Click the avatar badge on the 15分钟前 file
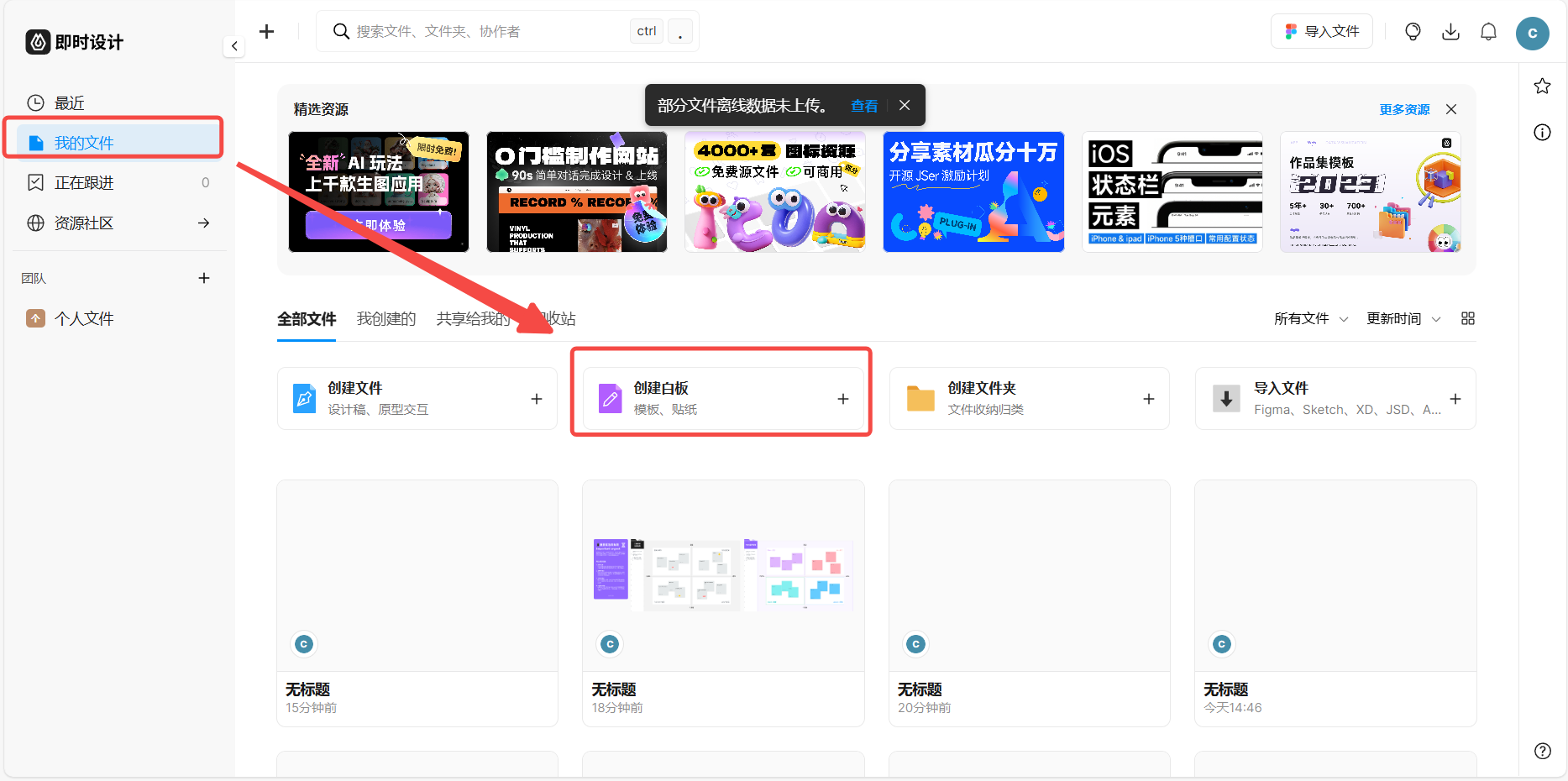1568x781 pixels. [304, 644]
